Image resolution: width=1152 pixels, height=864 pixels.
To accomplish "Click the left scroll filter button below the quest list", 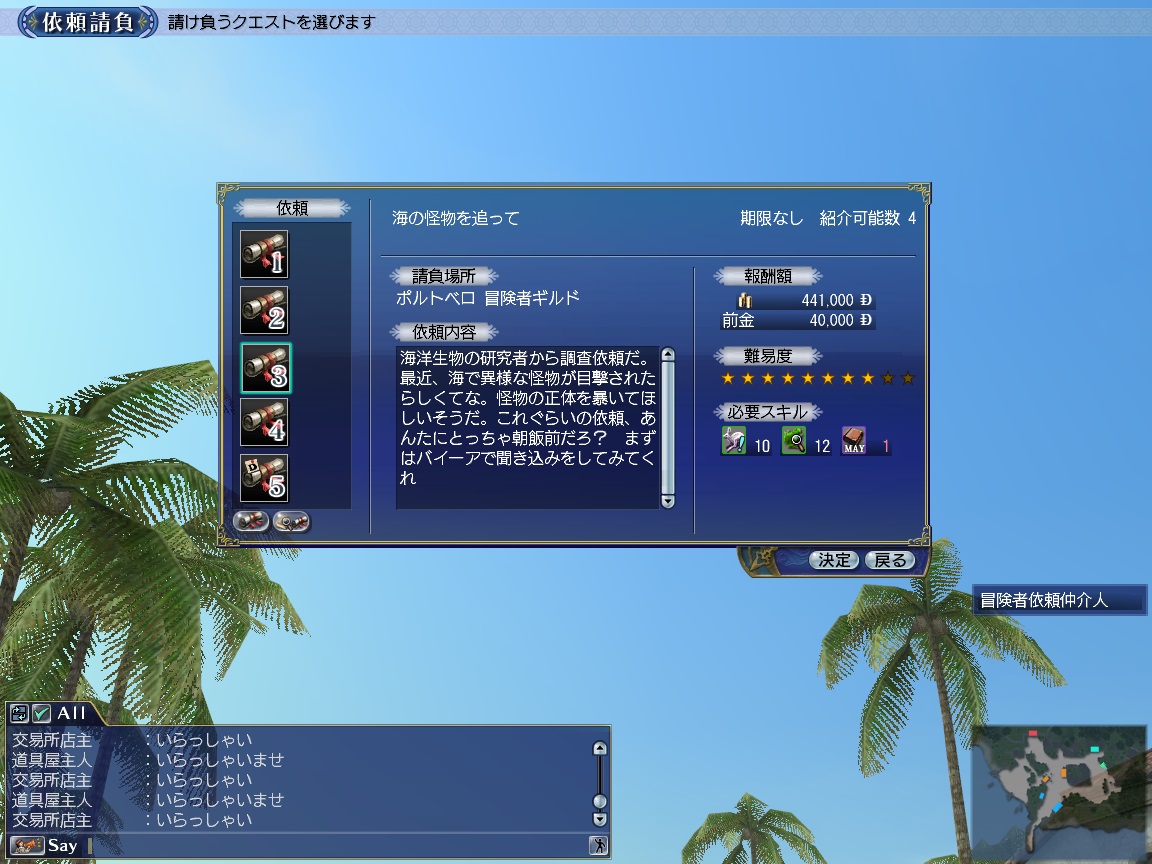I will pyautogui.click(x=251, y=521).
